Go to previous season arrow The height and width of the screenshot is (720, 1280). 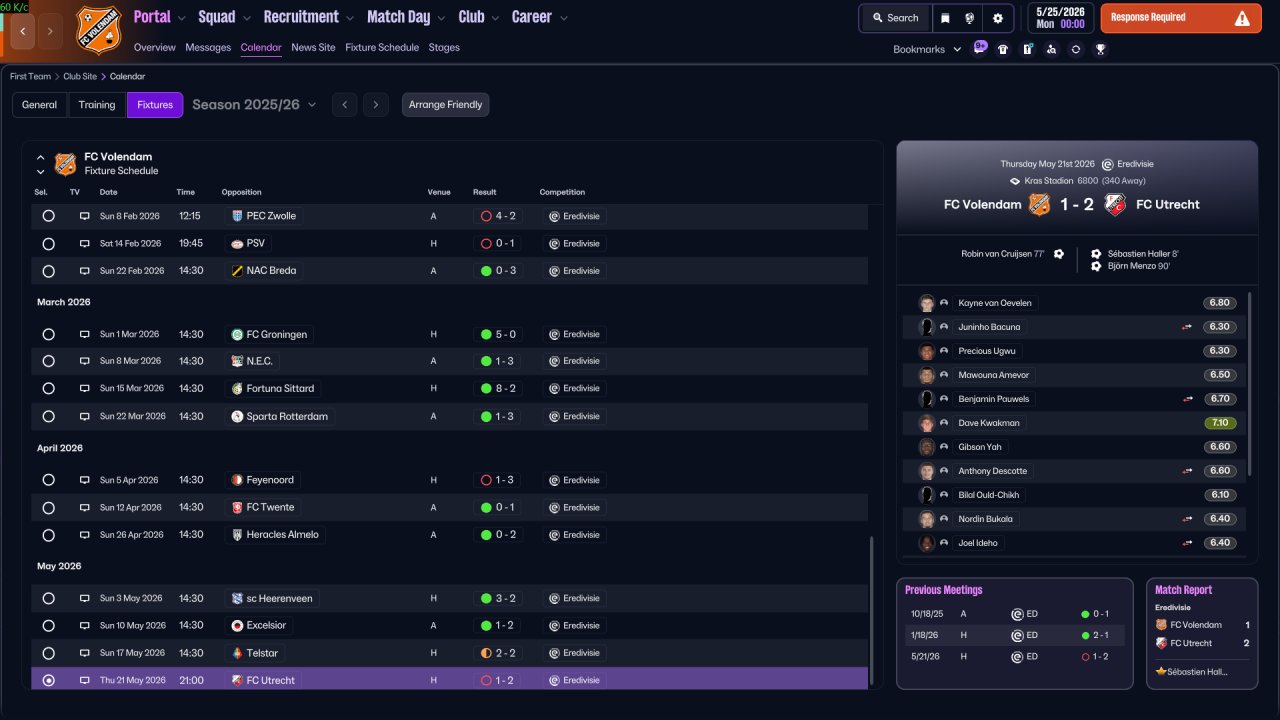pyautogui.click(x=344, y=105)
